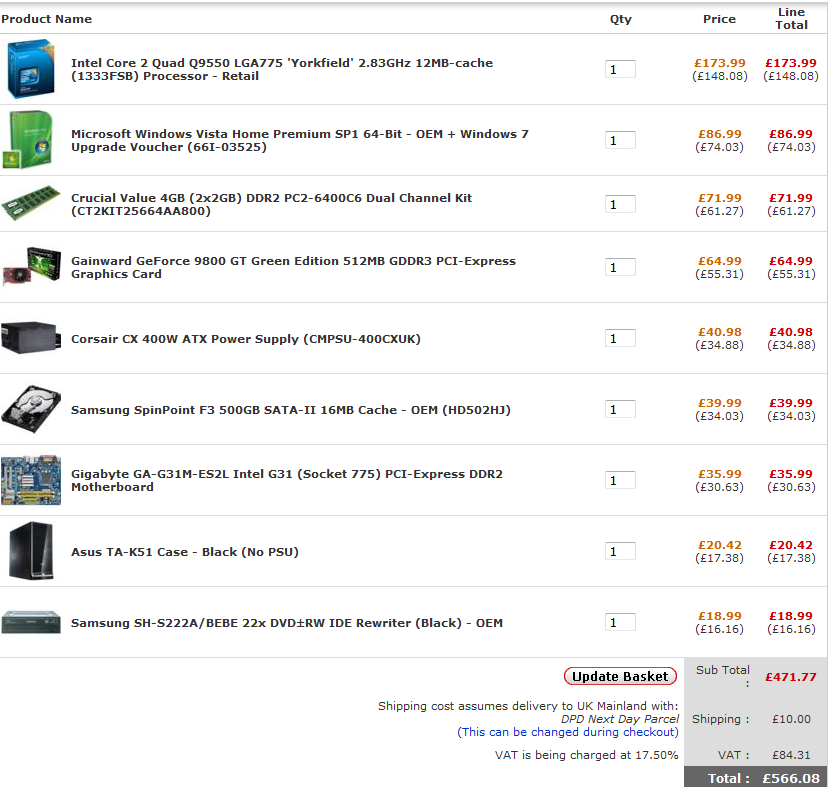This screenshot has height=787, width=835.
Task: Click the Update Basket button
Action: click(620, 676)
